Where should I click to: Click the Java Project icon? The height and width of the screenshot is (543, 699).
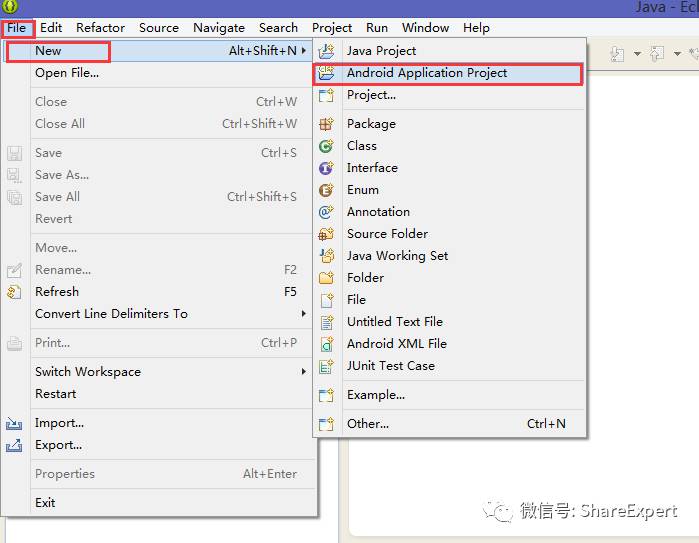coord(326,51)
